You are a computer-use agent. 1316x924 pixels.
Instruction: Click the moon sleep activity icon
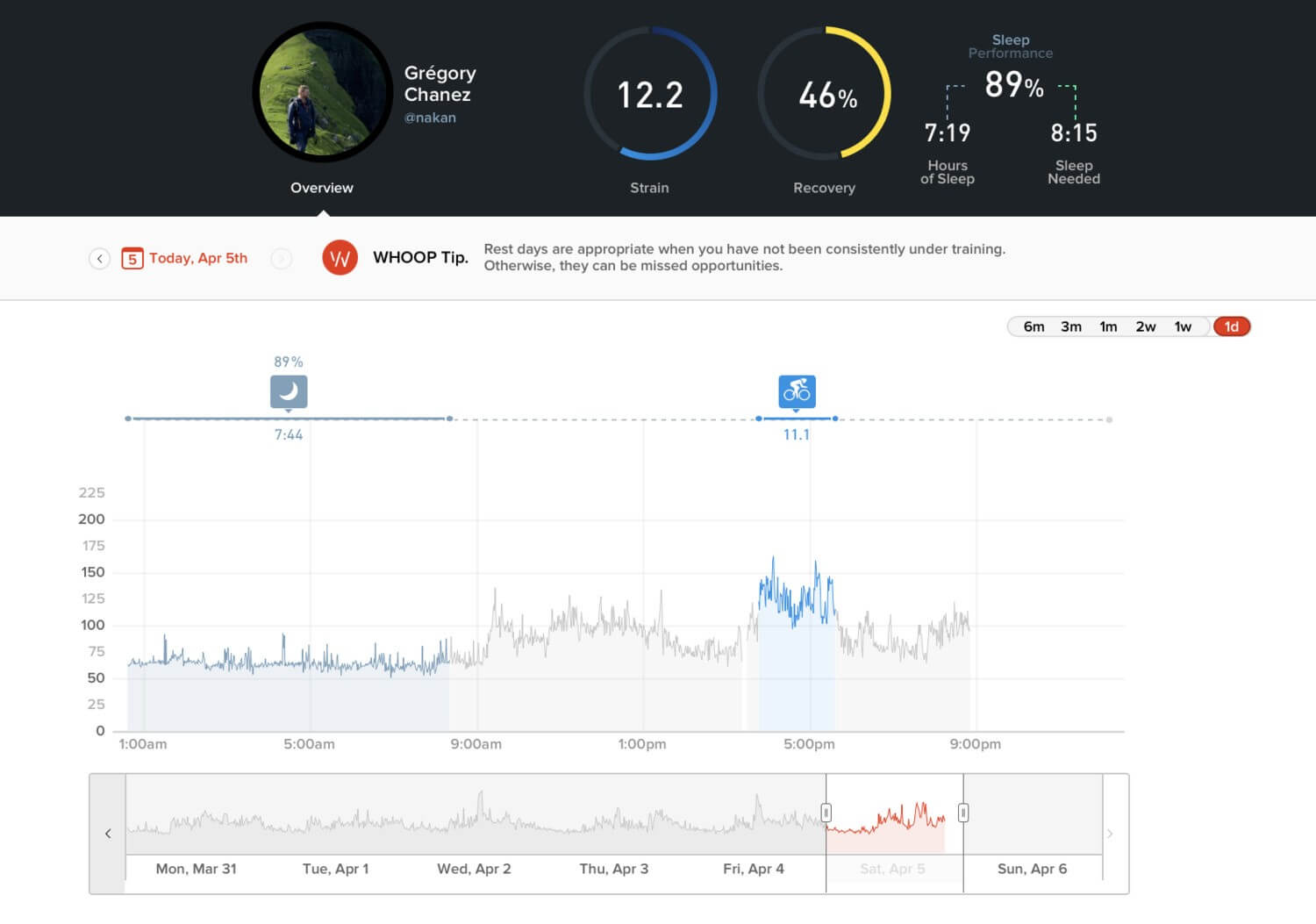click(289, 391)
